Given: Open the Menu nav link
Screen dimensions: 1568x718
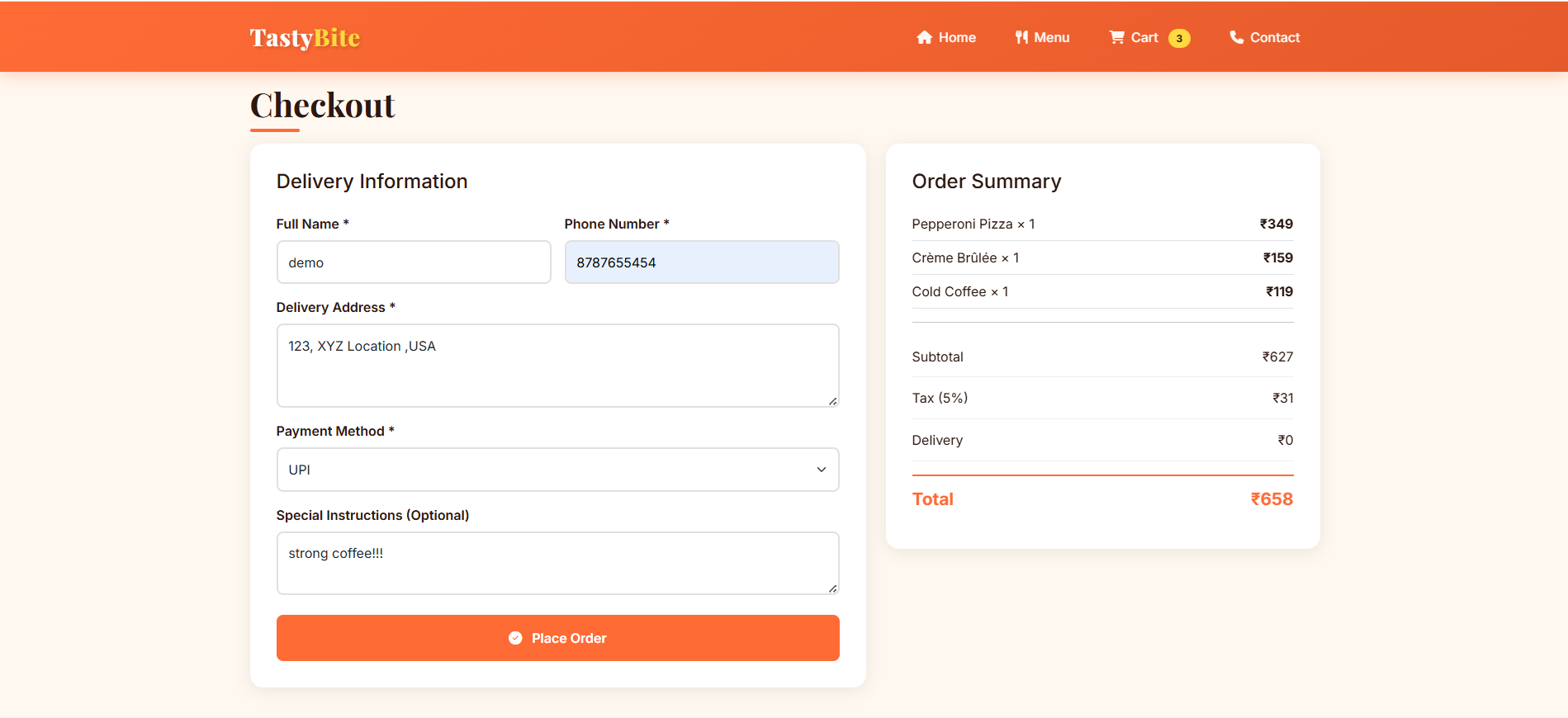Looking at the screenshot, I should (1042, 37).
